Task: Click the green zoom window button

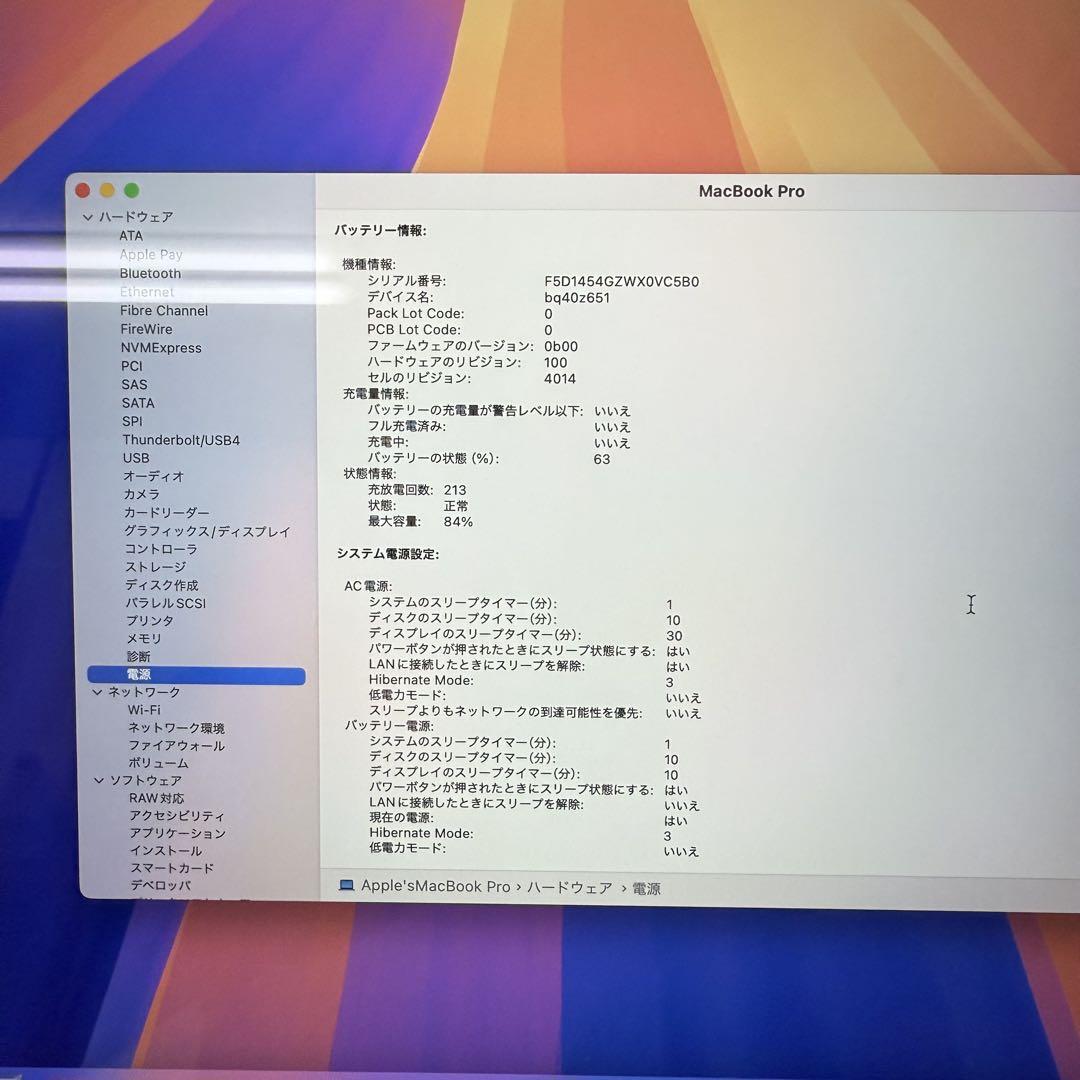Action: (132, 190)
